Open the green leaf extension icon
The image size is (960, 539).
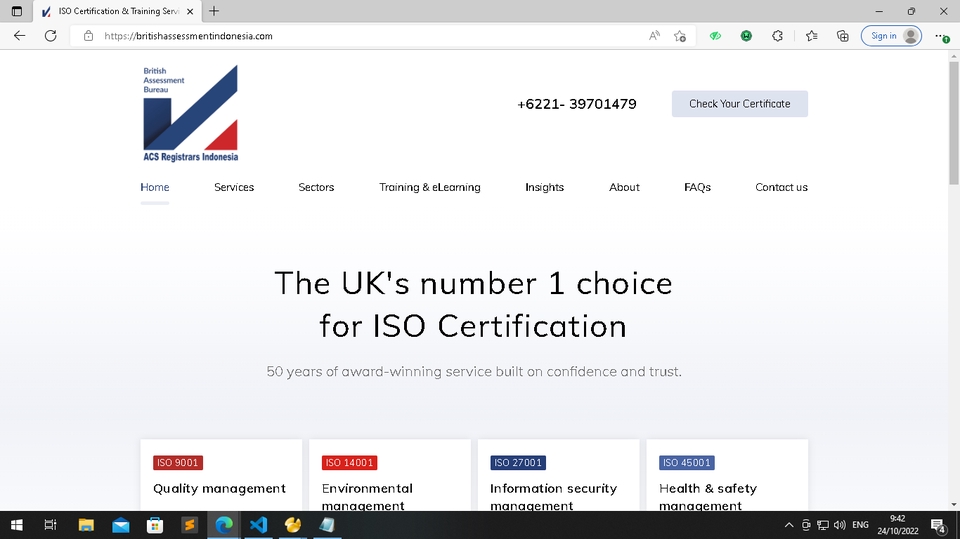pyautogui.click(x=715, y=36)
